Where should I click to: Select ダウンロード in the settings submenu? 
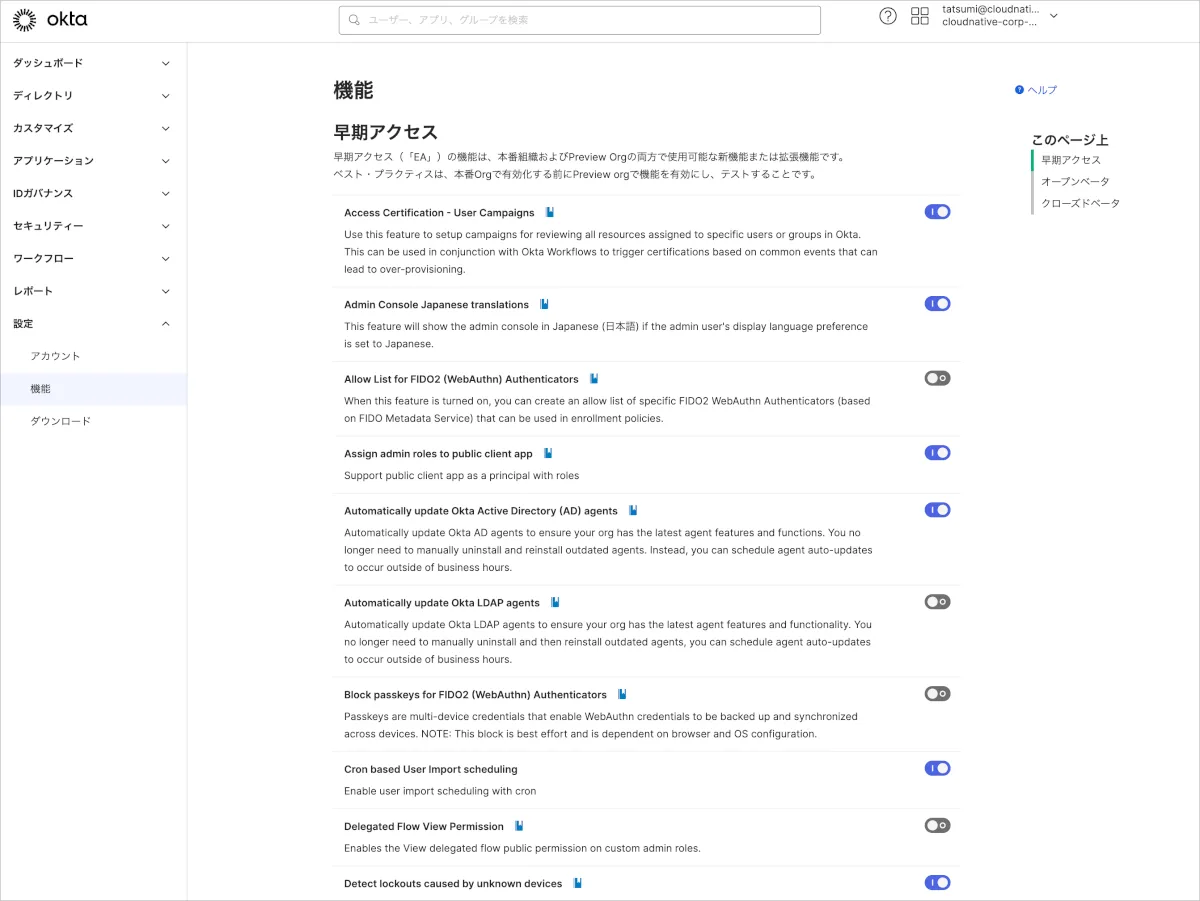pyautogui.click(x=60, y=421)
